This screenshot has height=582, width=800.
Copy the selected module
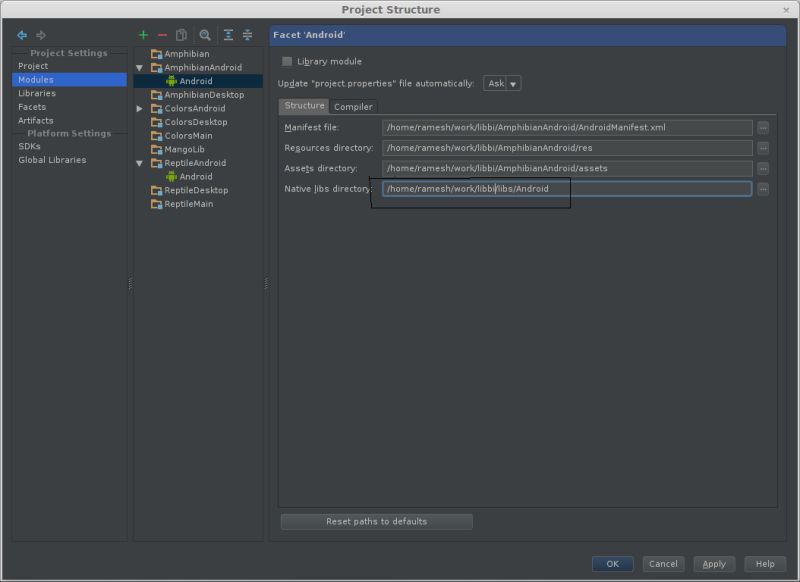[181, 35]
